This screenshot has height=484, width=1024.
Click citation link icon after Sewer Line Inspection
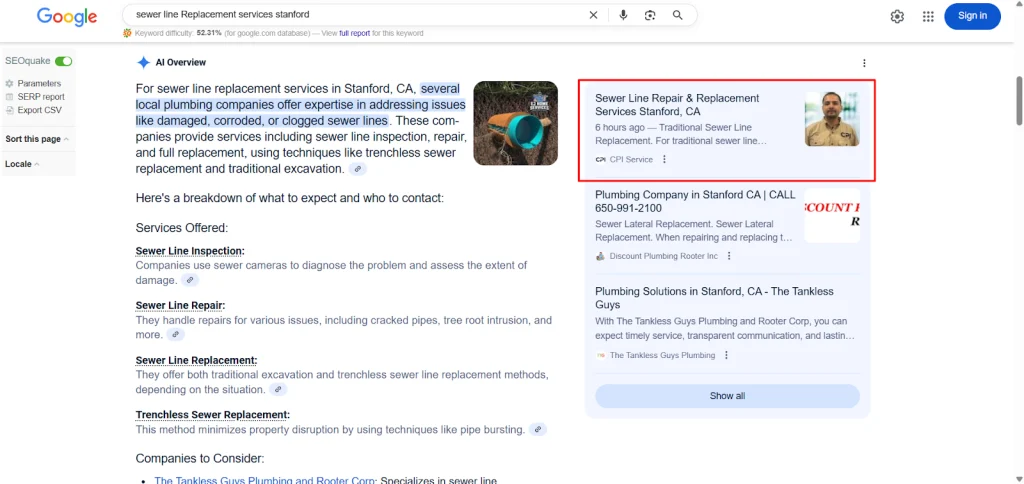190,281
